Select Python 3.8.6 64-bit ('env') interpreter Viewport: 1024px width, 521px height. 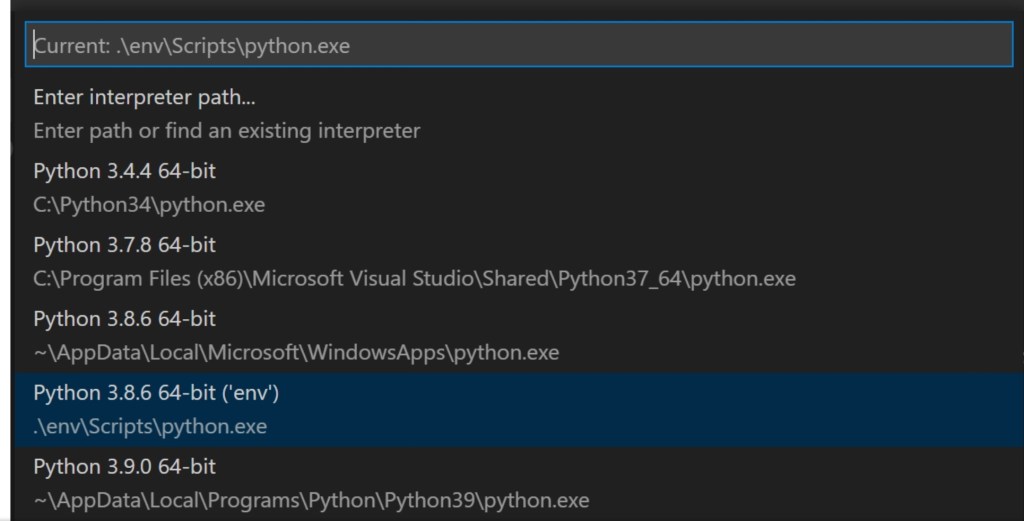pos(156,393)
